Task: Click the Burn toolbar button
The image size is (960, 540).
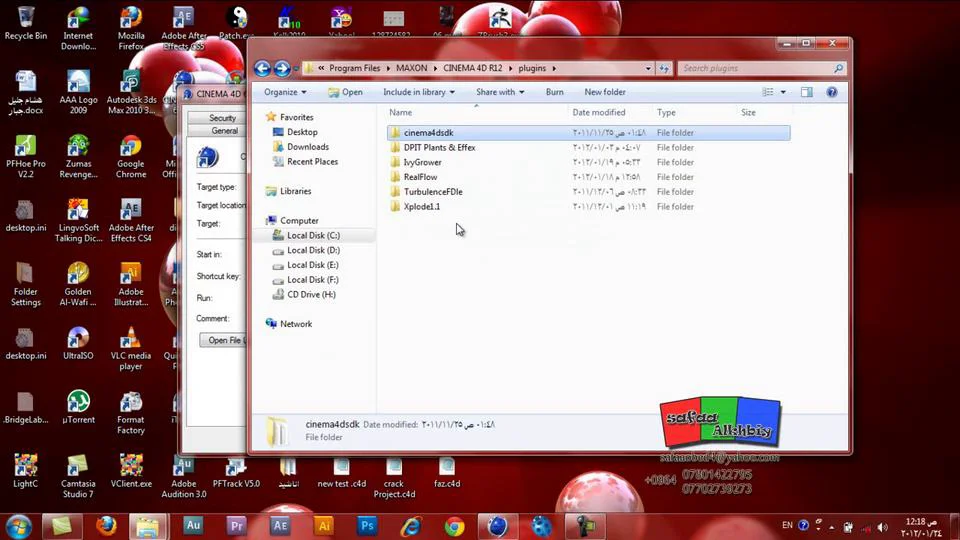Action: [554, 92]
